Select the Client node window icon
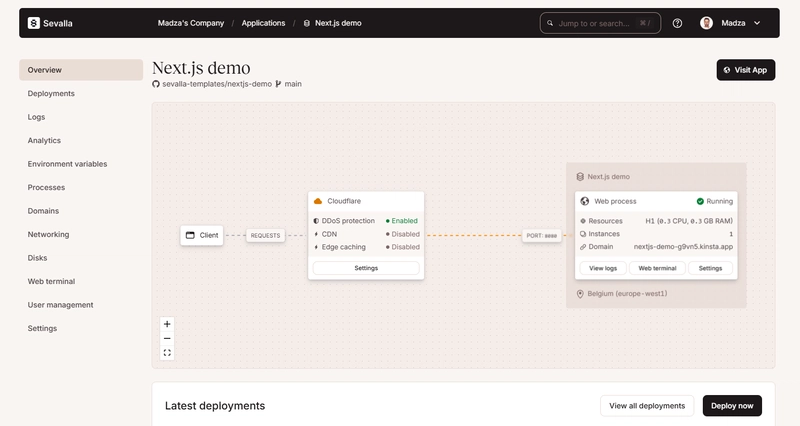This screenshot has width=800, height=426. pos(190,235)
